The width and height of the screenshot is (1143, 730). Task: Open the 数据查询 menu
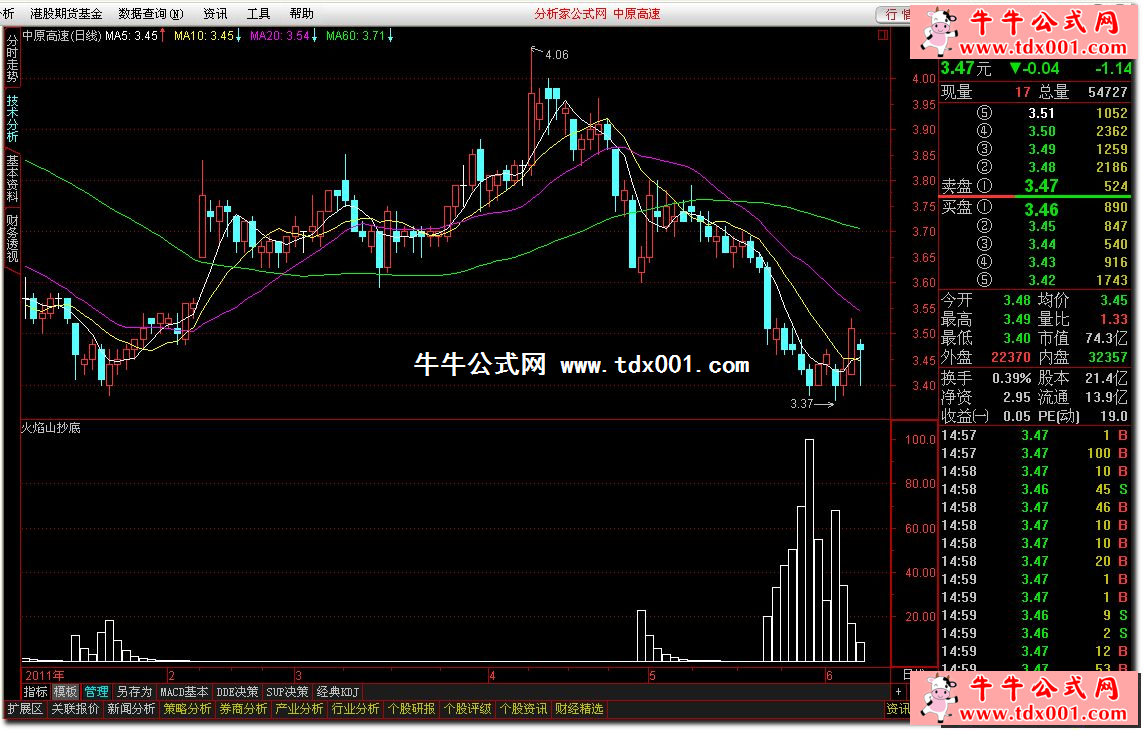(x=150, y=14)
